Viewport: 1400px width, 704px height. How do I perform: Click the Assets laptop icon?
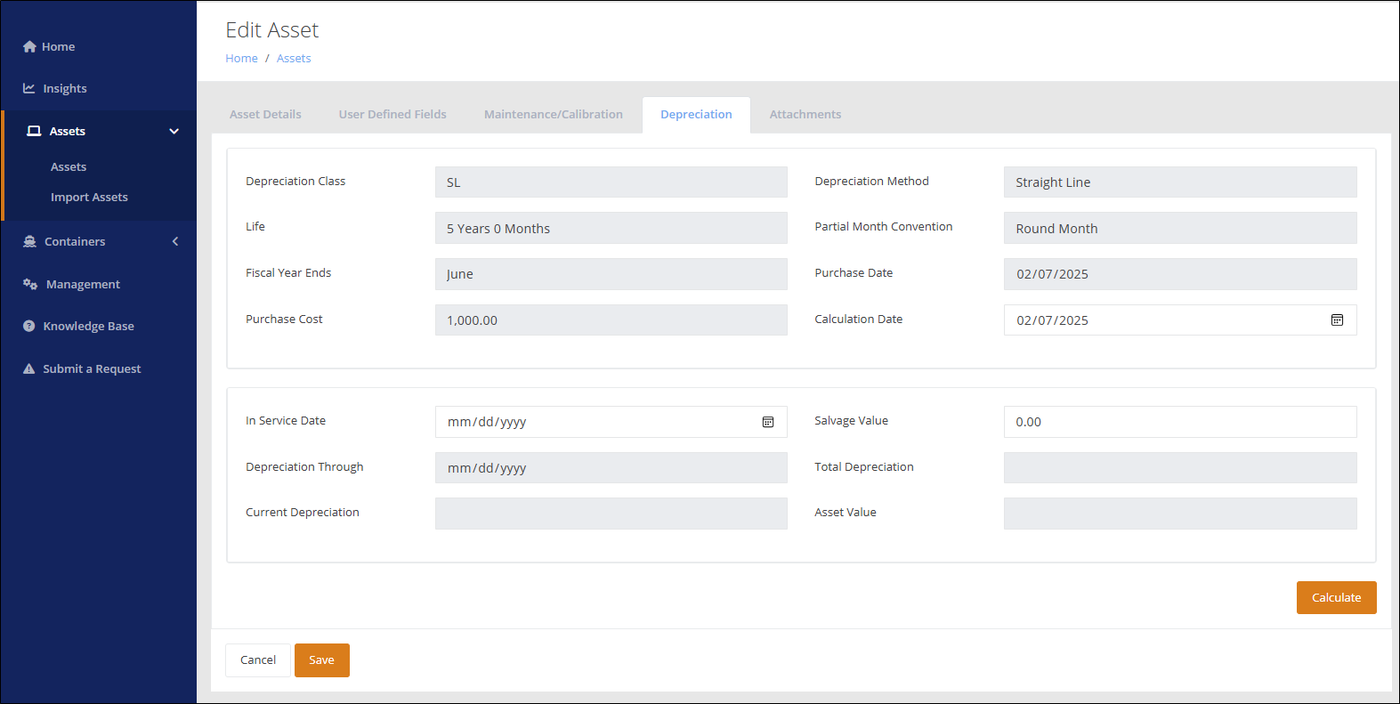[x=34, y=131]
